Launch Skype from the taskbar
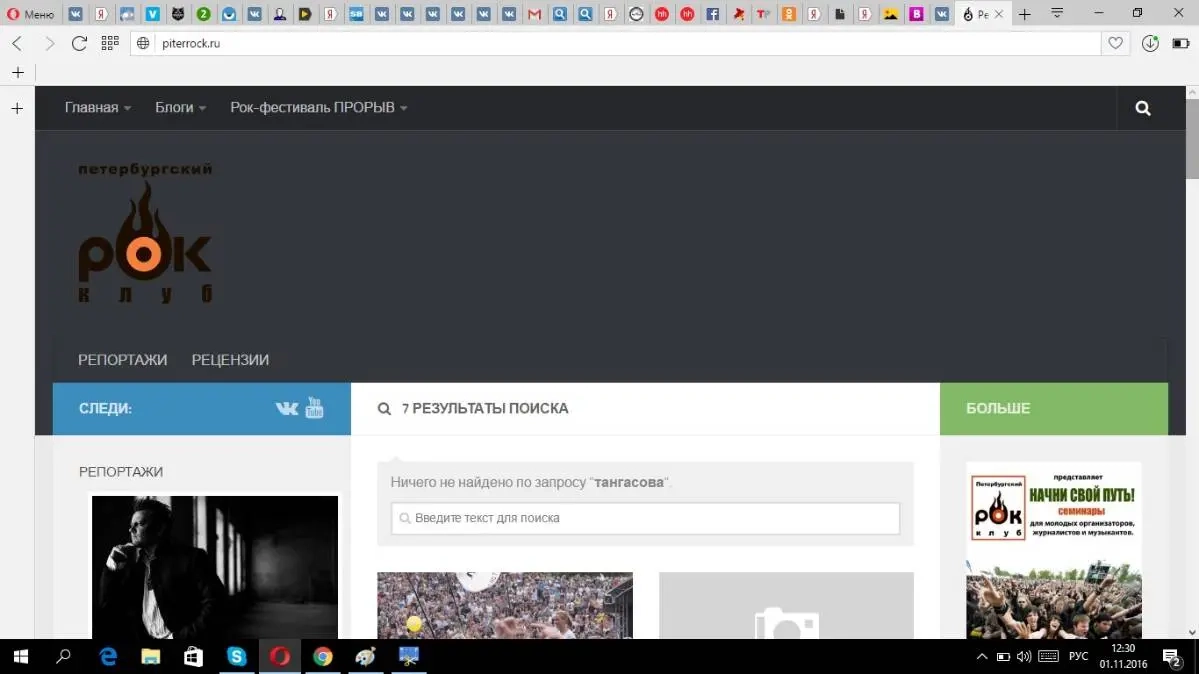 (x=237, y=657)
